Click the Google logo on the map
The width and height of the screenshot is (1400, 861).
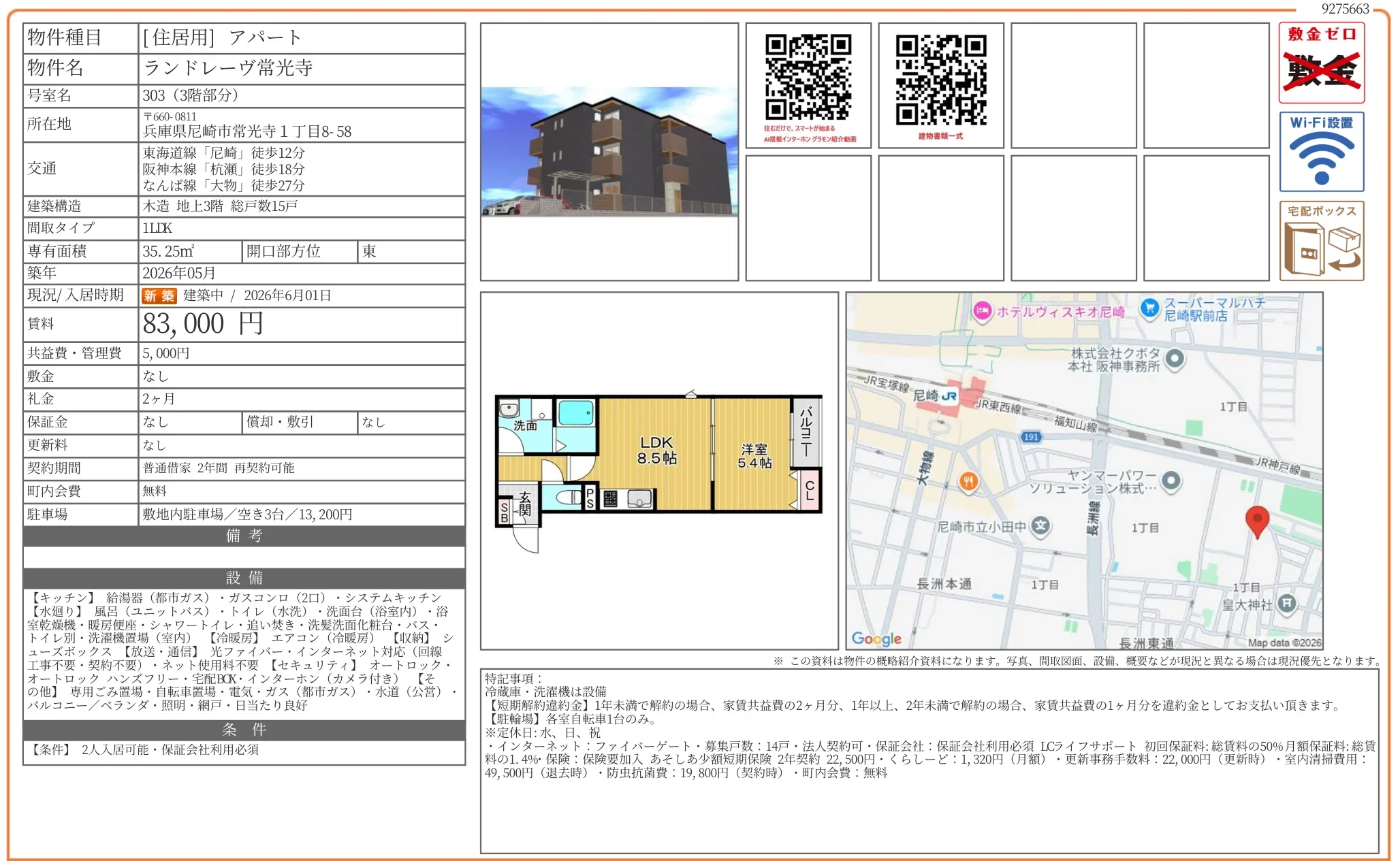(x=874, y=638)
